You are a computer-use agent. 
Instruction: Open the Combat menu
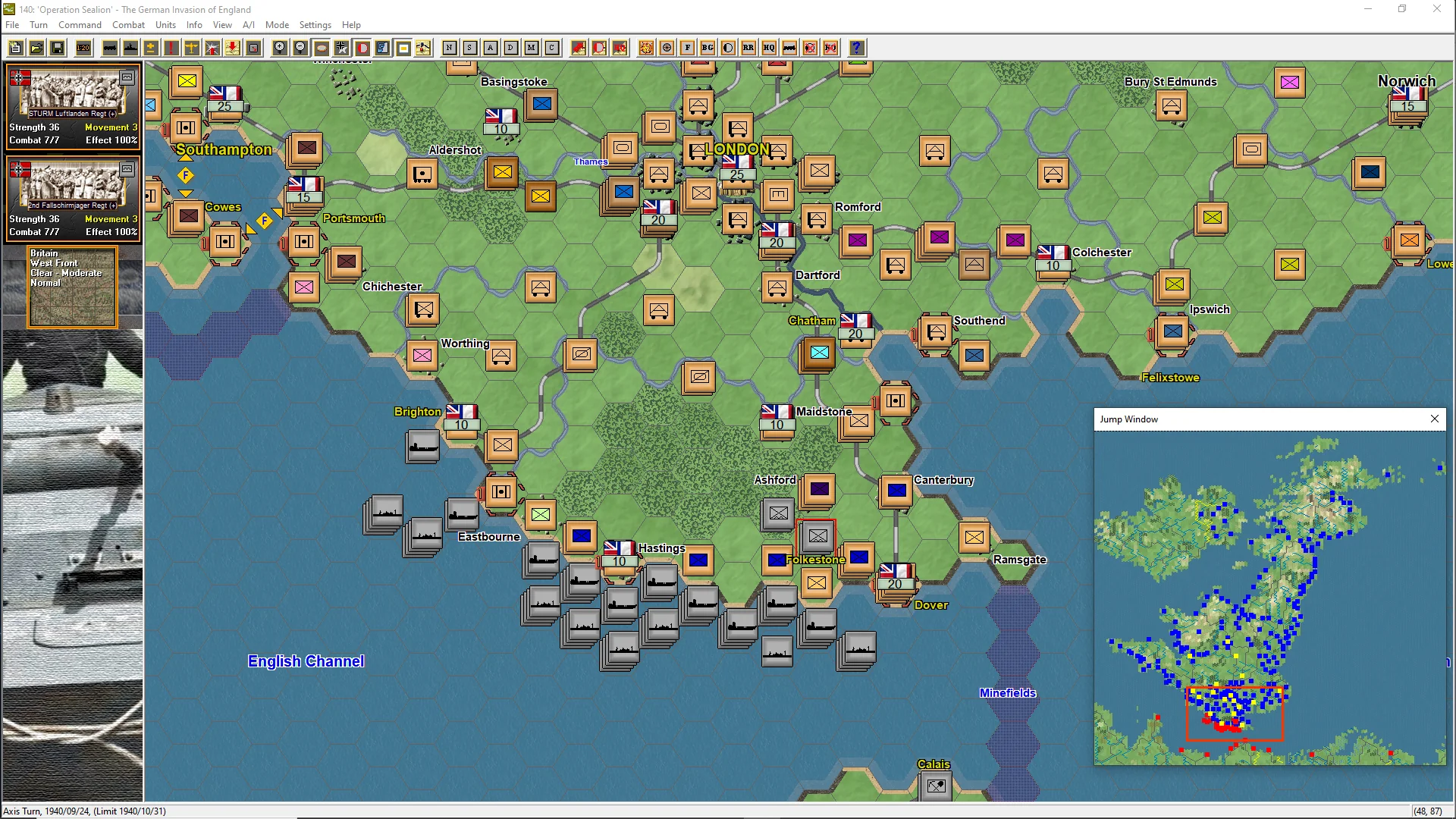(128, 25)
